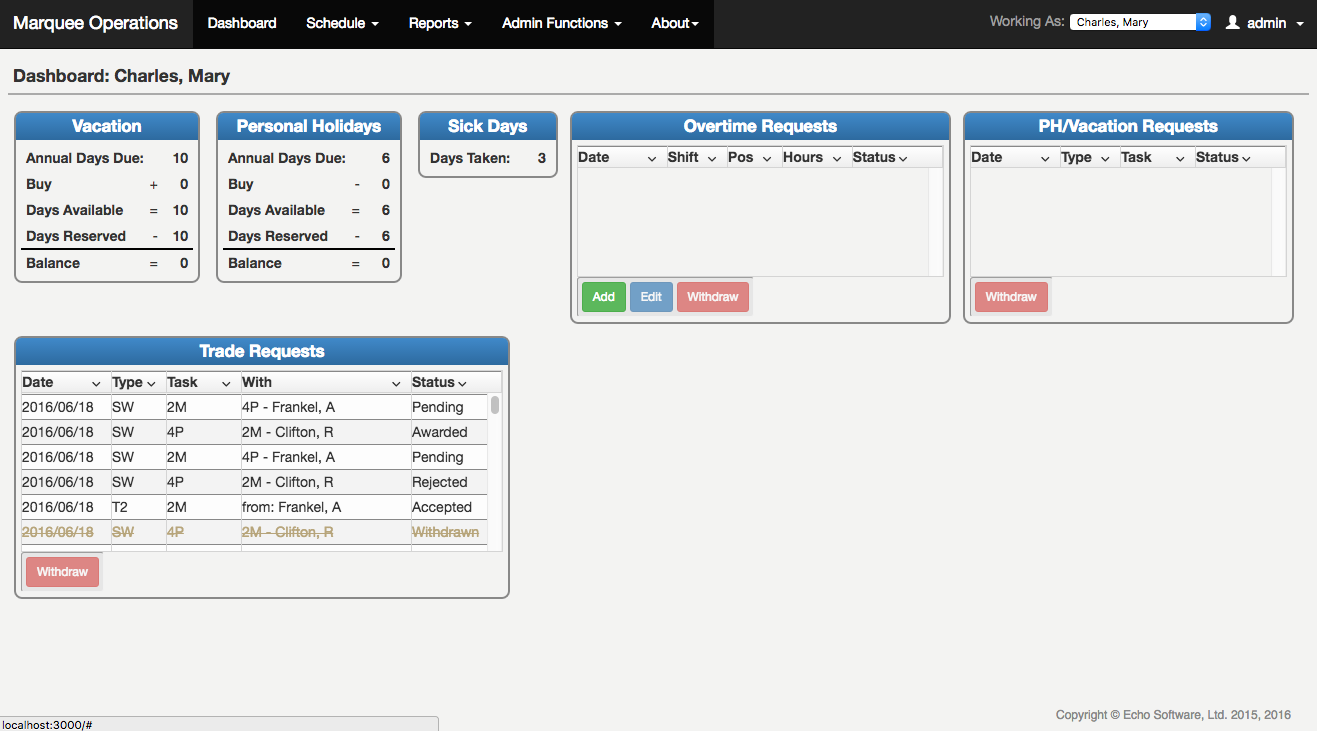Open Status column chevron in Overtime Requests
Image resolution: width=1317 pixels, height=731 pixels.
903,159
